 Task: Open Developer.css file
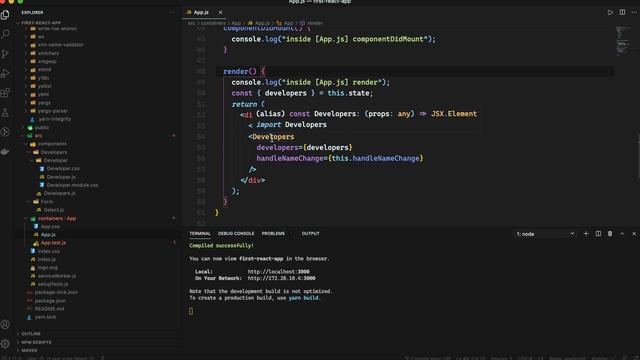[63, 169]
